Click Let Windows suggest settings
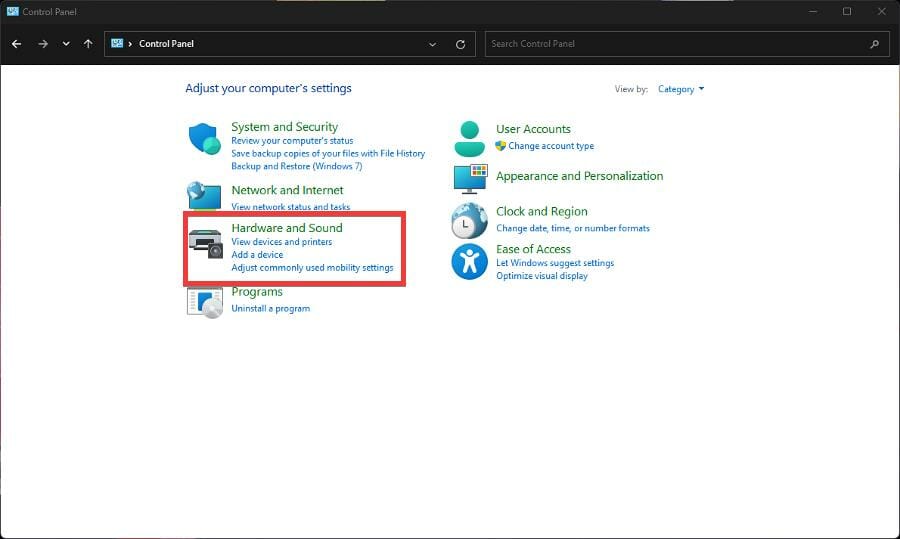Image resolution: width=900 pixels, height=539 pixels. 555,263
